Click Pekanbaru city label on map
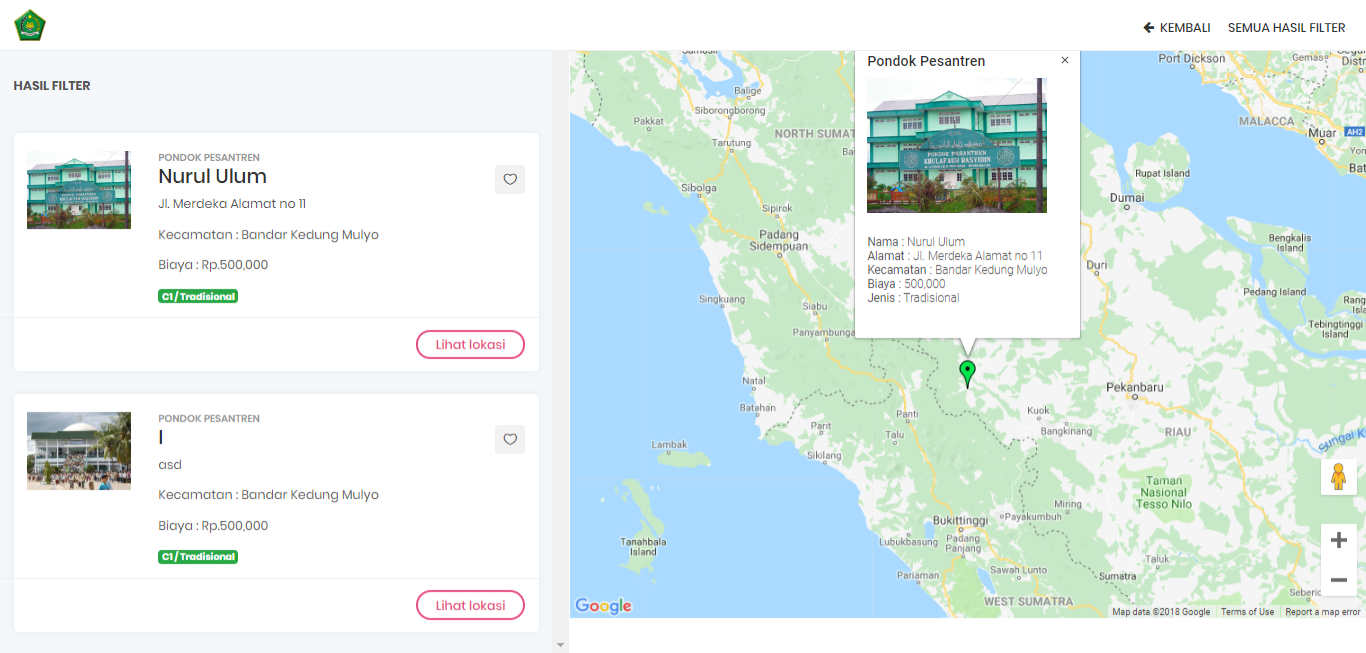1366x653 pixels. [x=1135, y=387]
